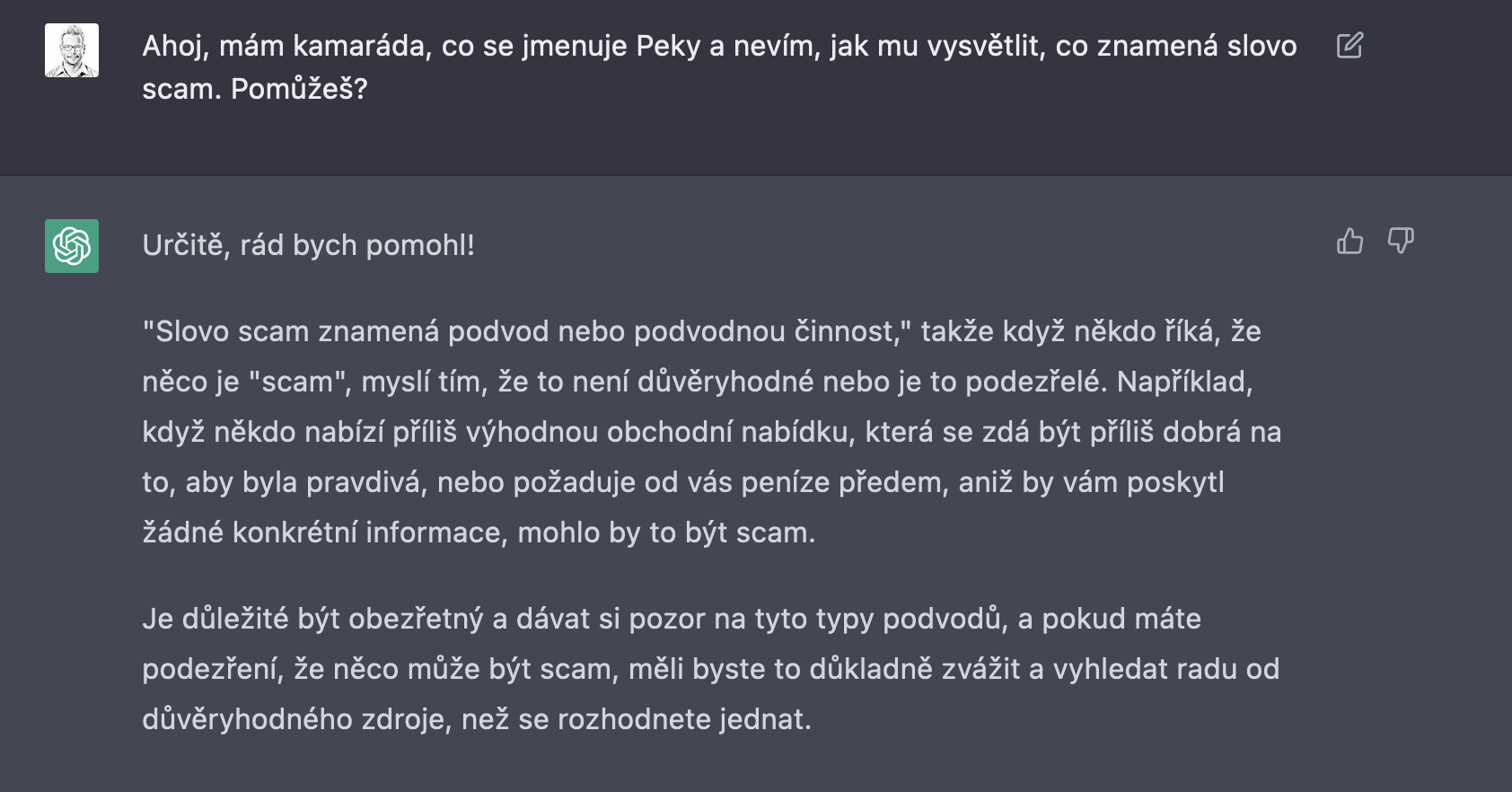Image resolution: width=1512 pixels, height=792 pixels.
Task: Click the line starting "Je důležité být obezřetný"
Action: [671, 619]
